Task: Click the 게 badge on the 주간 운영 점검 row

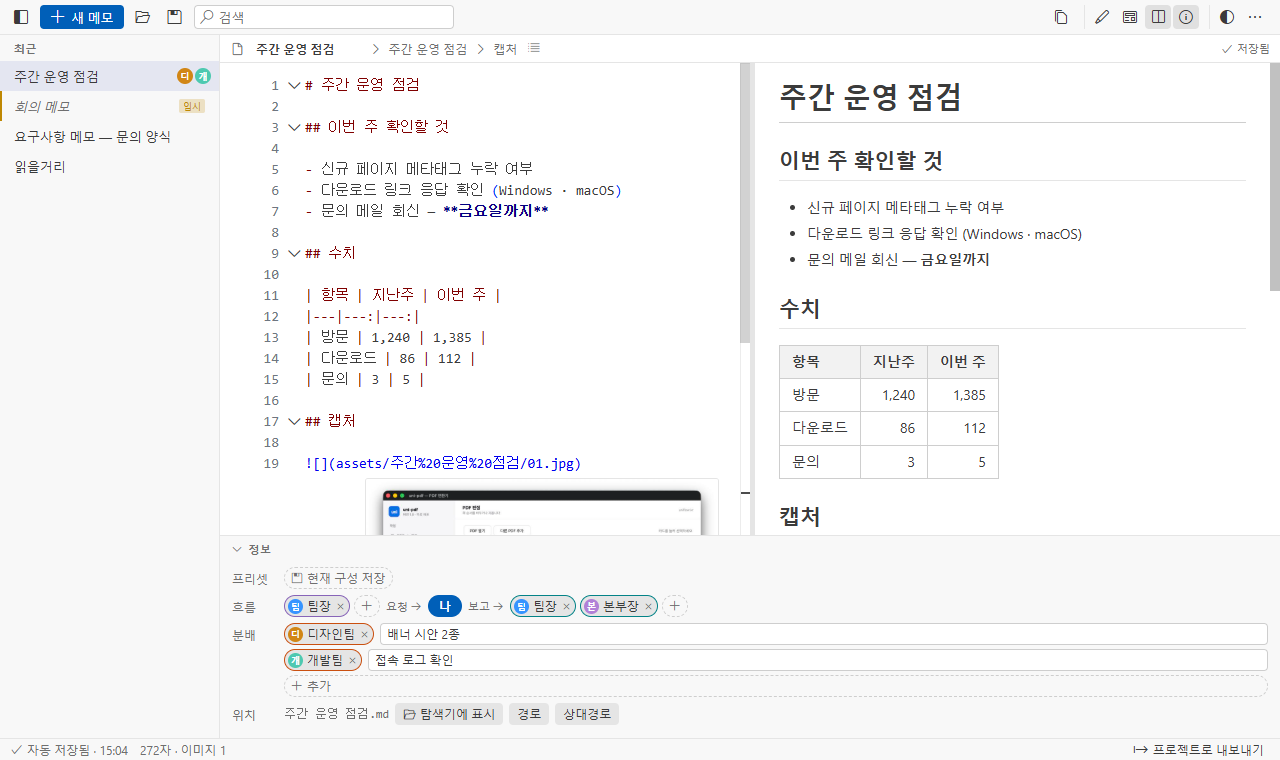Action: pos(203,76)
